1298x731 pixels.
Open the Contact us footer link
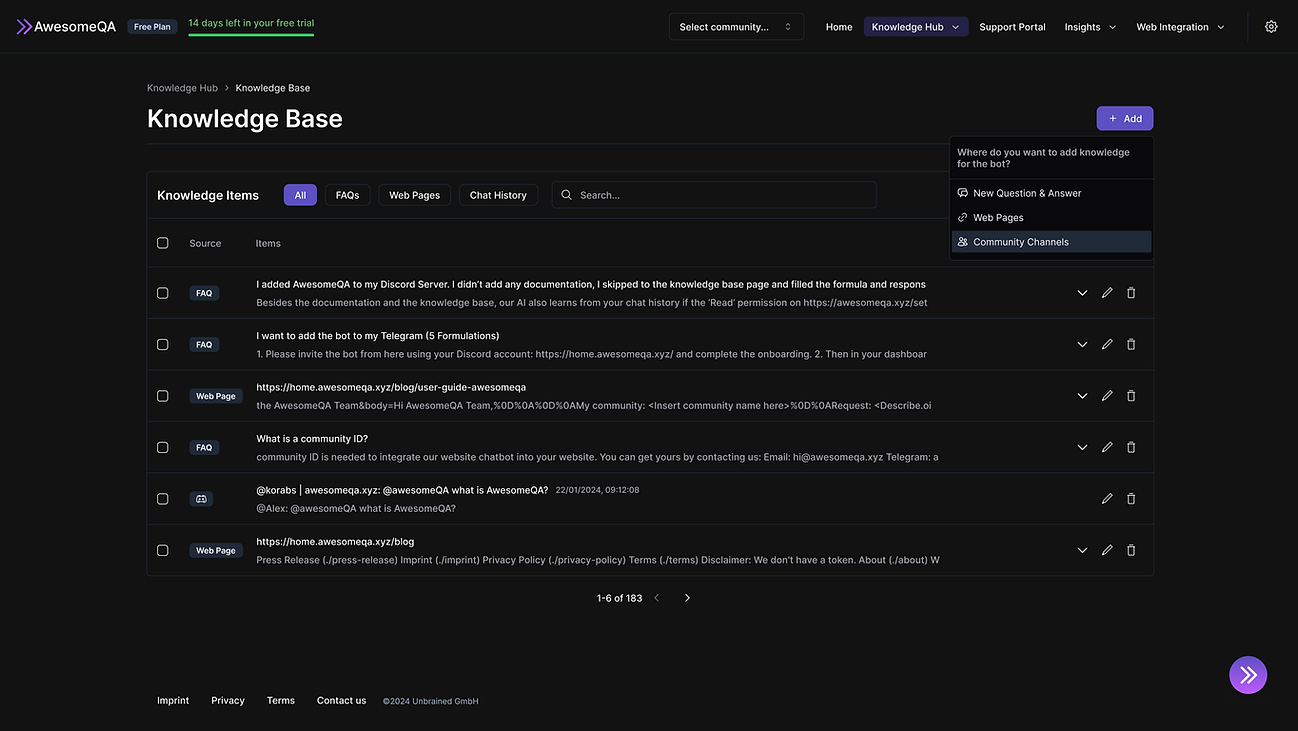point(341,701)
